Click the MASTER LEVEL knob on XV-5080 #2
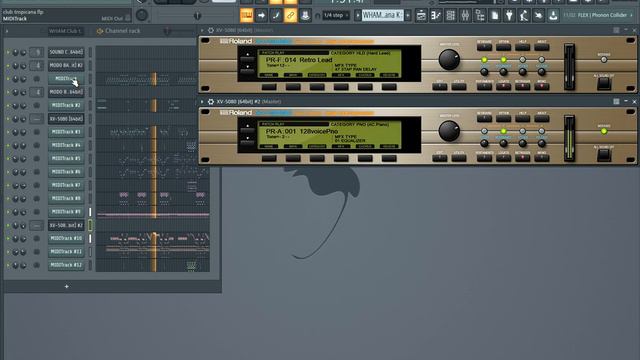The image size is (640, 360). (x=449, y=131)
